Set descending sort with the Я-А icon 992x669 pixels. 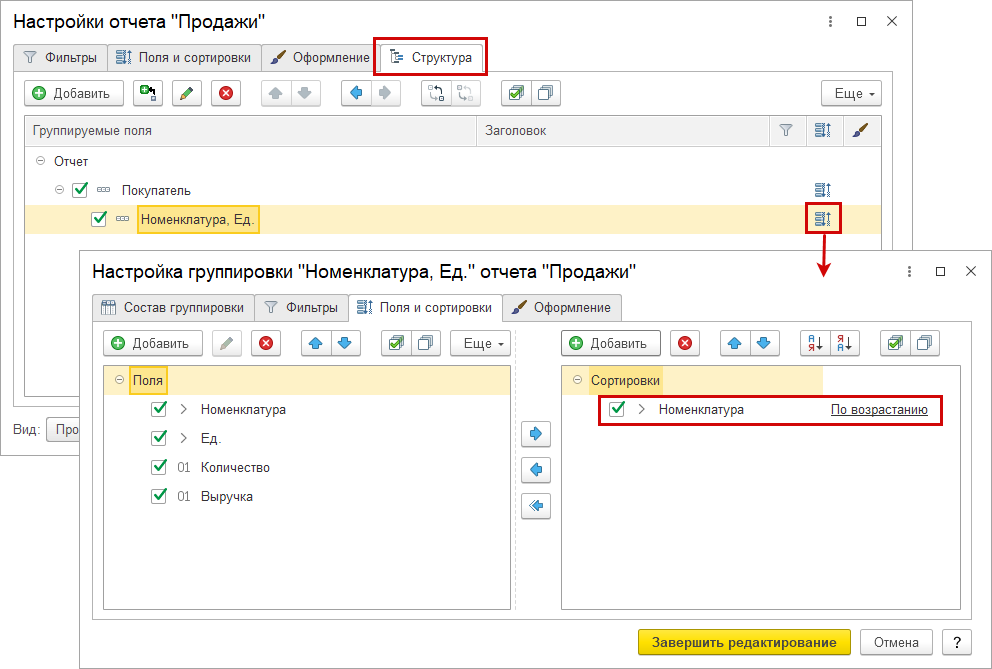pyautogui.click(x=845, y=343)
